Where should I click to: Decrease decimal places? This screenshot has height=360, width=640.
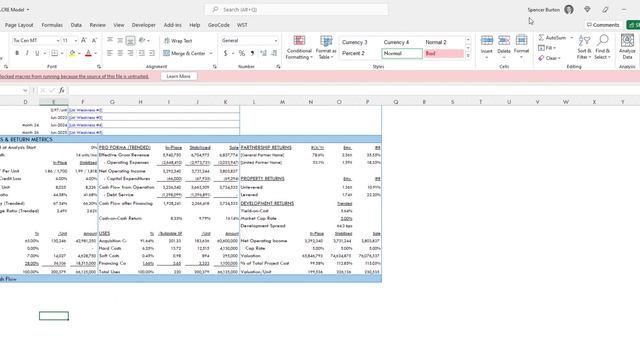pyautogui.click(x=274, y=53)
